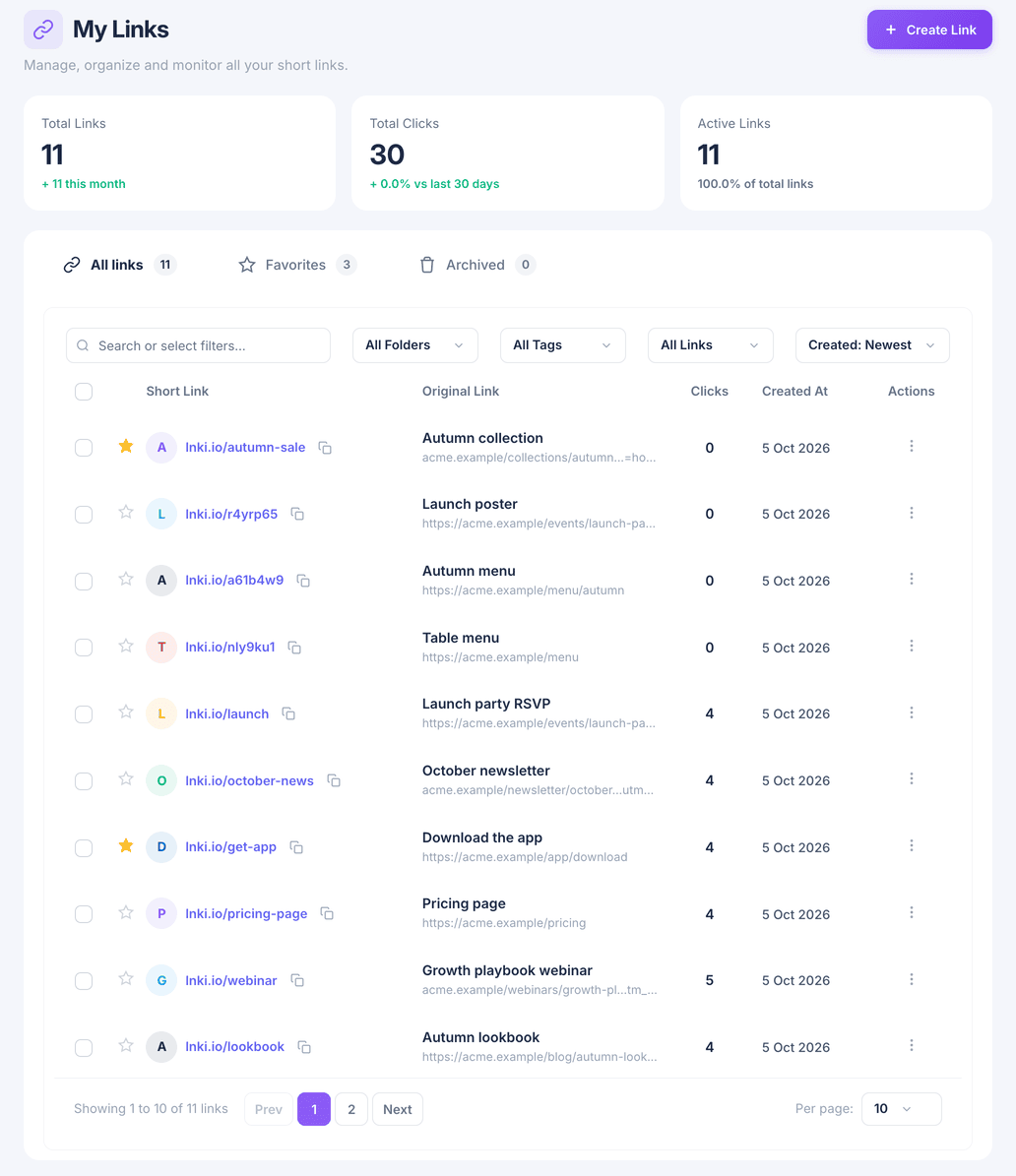Jump to page 2
Viewport: 1016px width, 1176px height.
(351, 1109)
